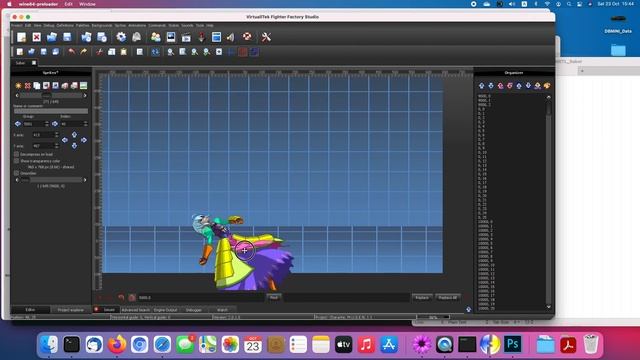Click the green image icon in Sprites panel

tap(83, 86)
